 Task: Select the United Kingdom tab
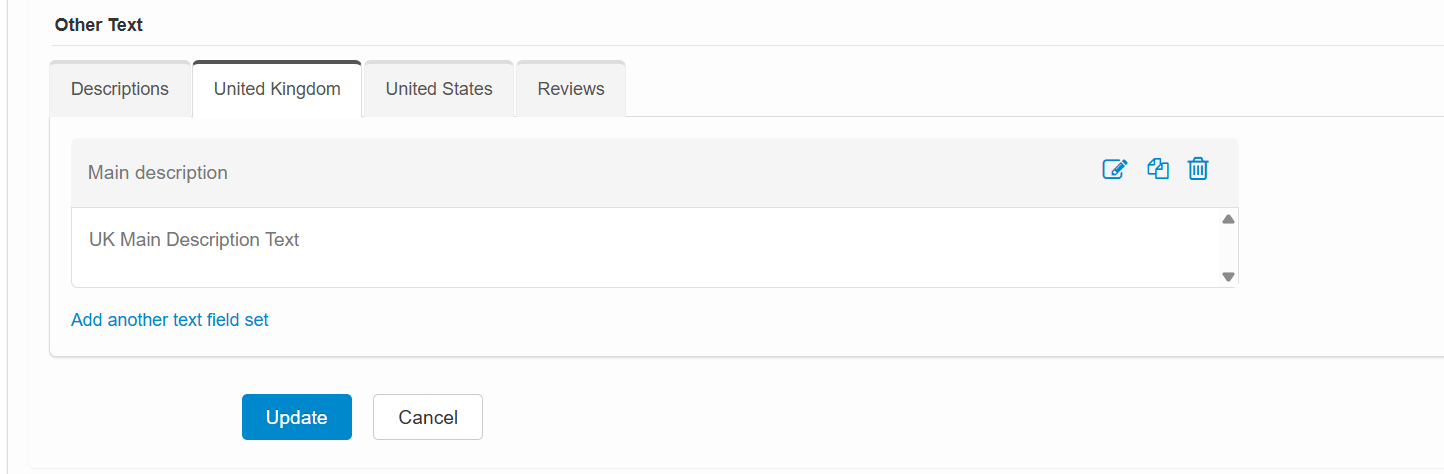277,89
